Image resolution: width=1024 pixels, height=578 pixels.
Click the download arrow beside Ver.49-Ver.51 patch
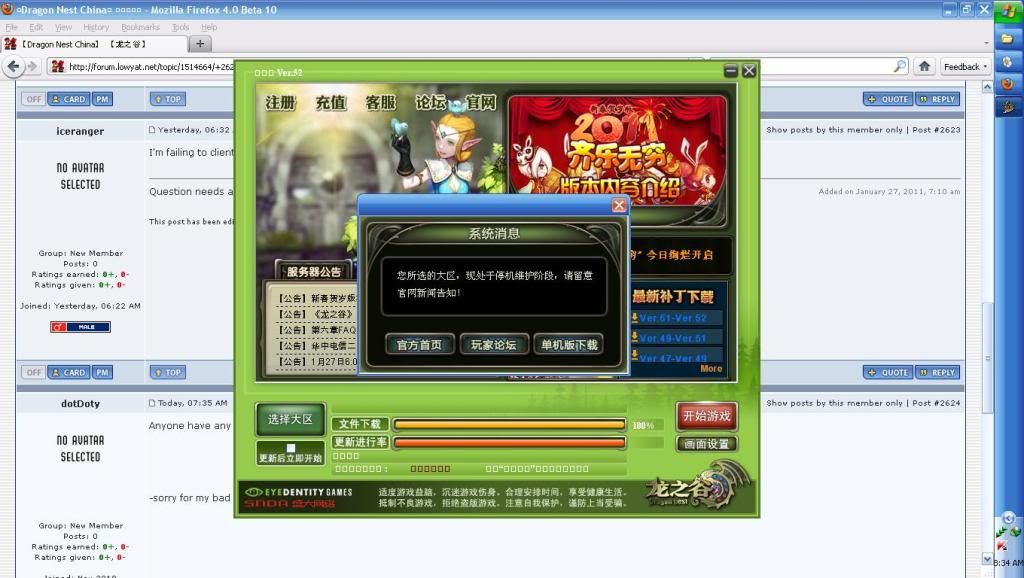coord(635,338)
